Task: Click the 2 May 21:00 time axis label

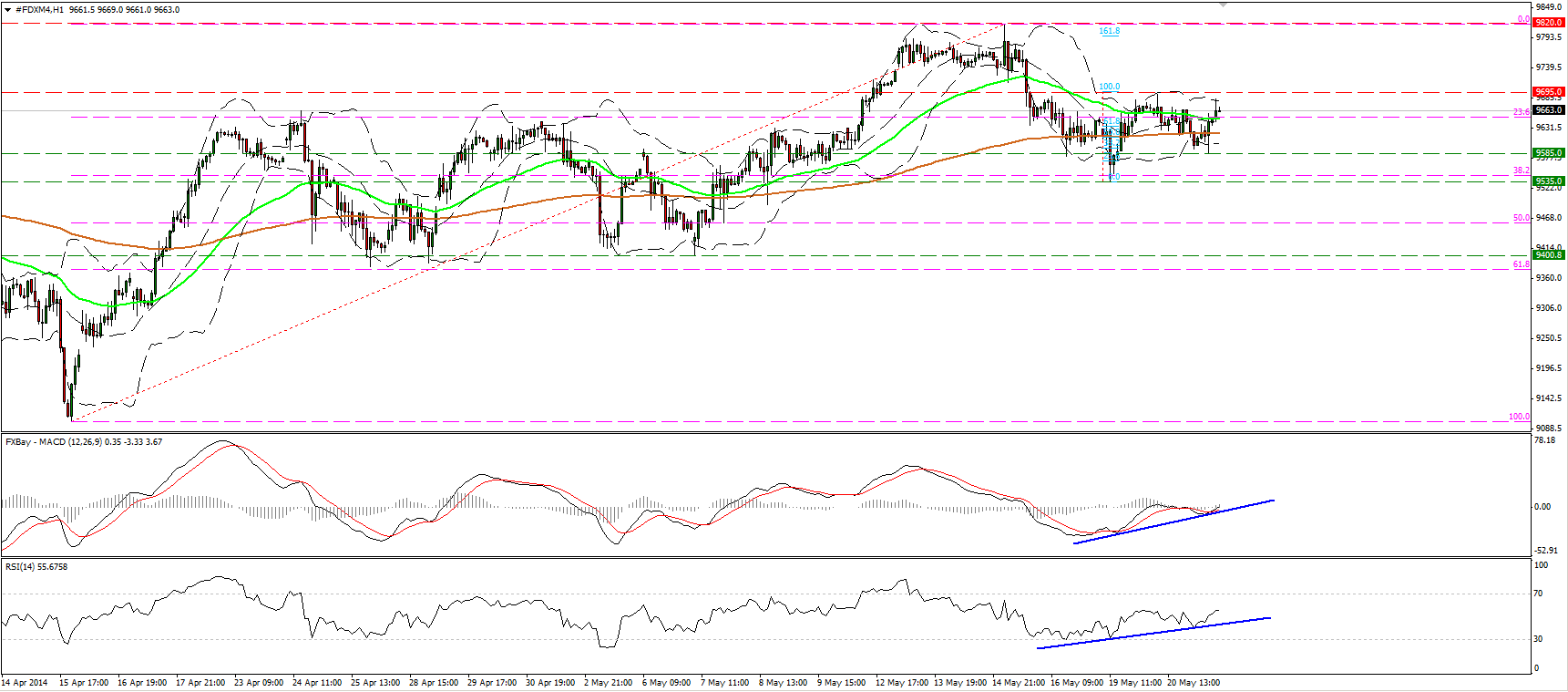Action: [608, 682]
